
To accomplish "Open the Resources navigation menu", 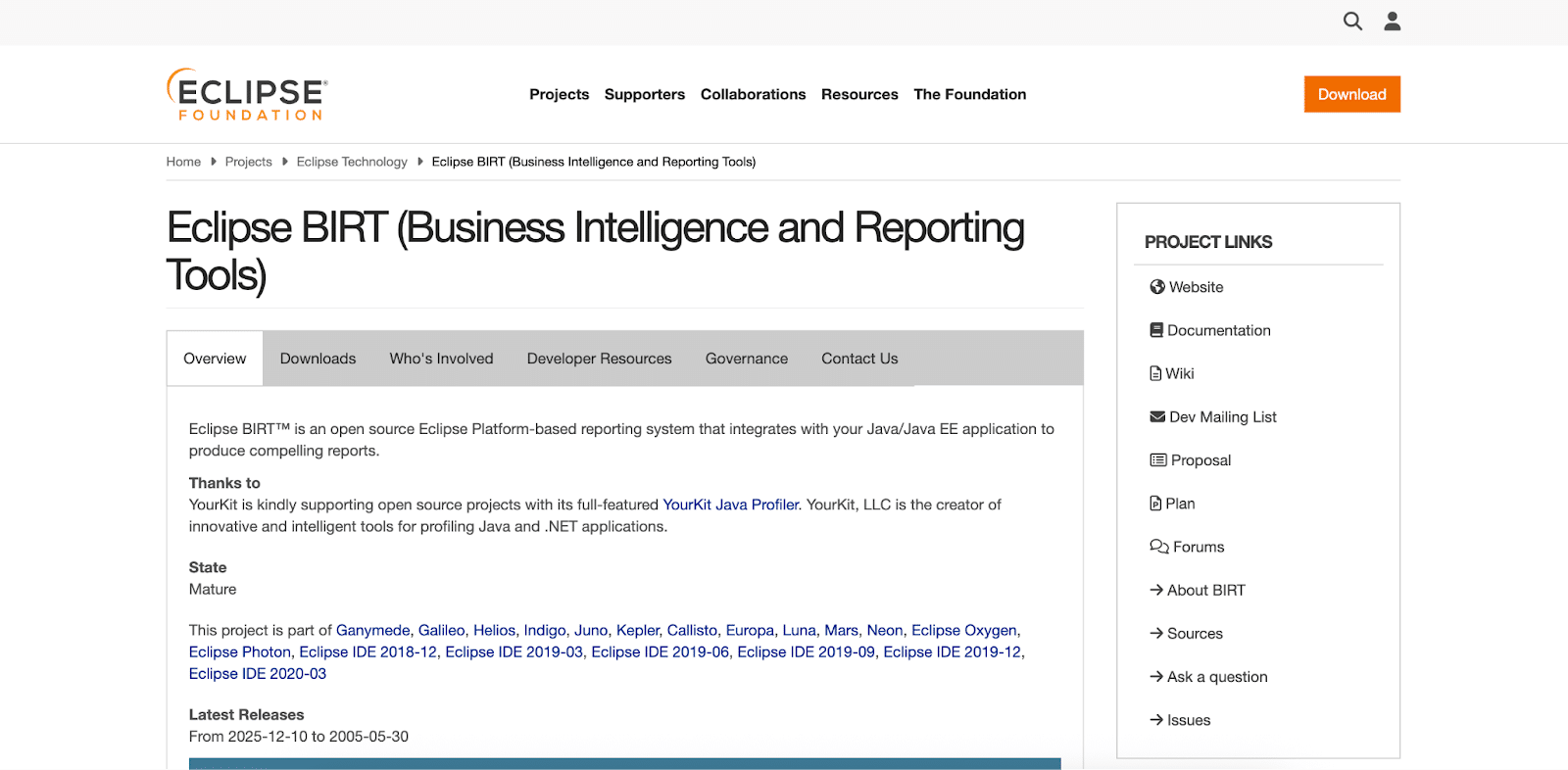I will click(859, 94).
